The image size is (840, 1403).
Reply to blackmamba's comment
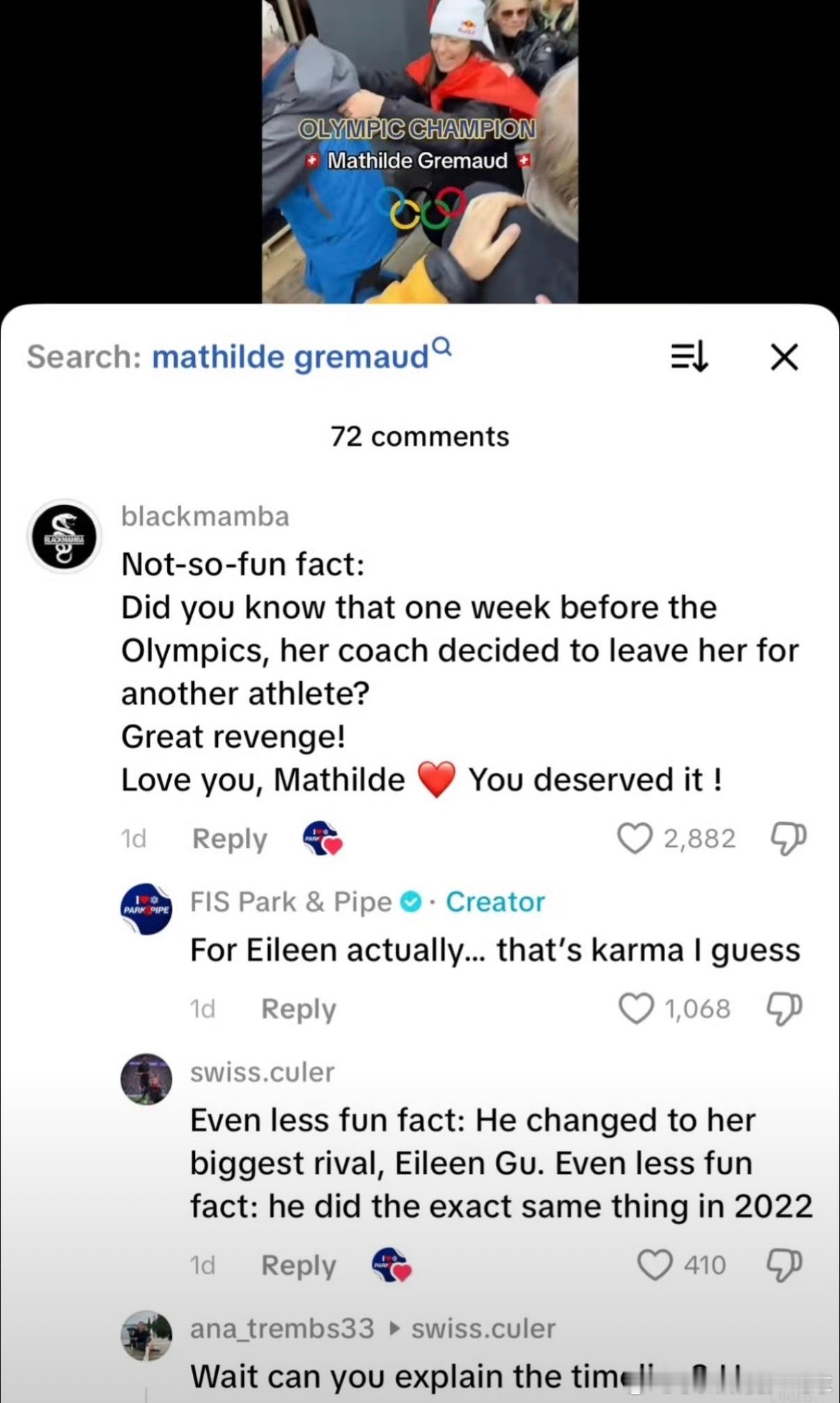point(229,839)
